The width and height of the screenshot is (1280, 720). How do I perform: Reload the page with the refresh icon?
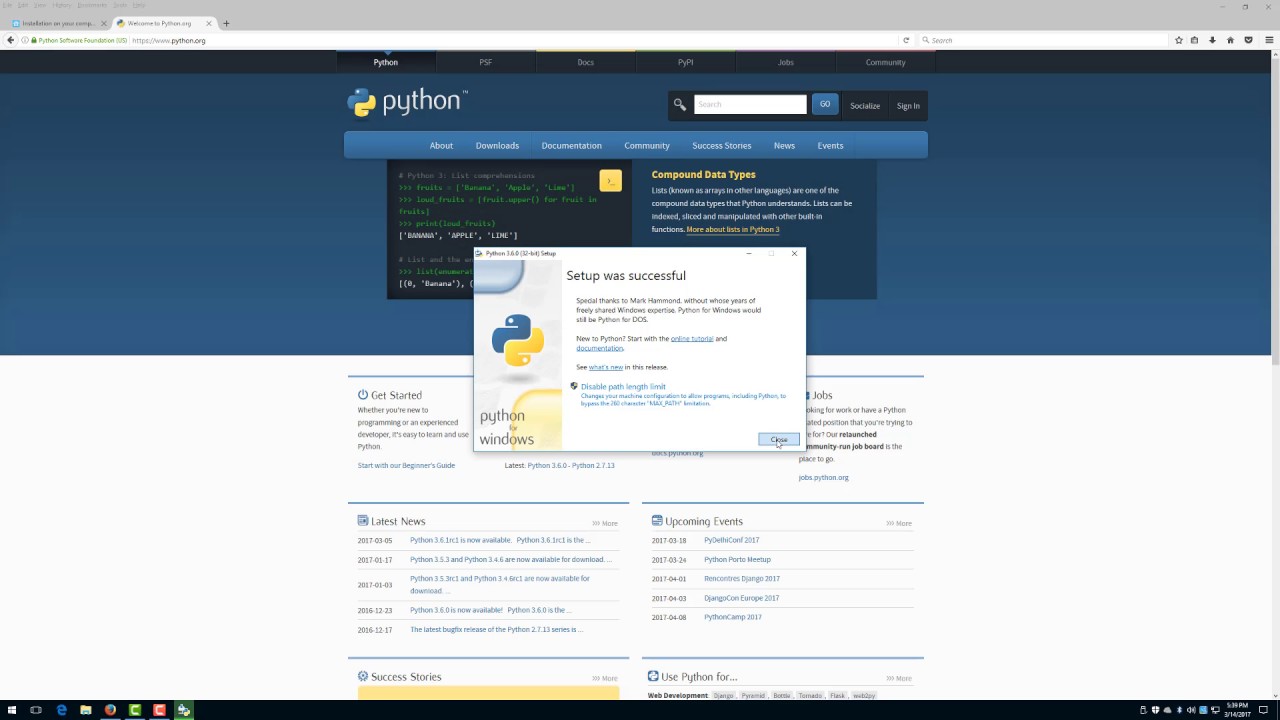906,40
